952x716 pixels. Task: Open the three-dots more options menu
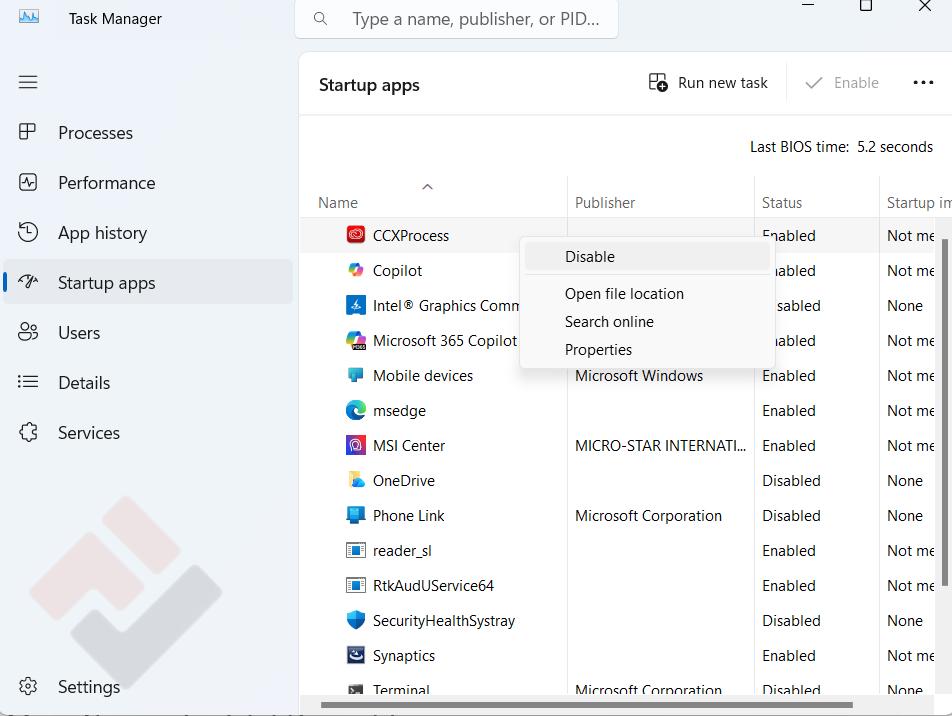click(x=923, y=83)
